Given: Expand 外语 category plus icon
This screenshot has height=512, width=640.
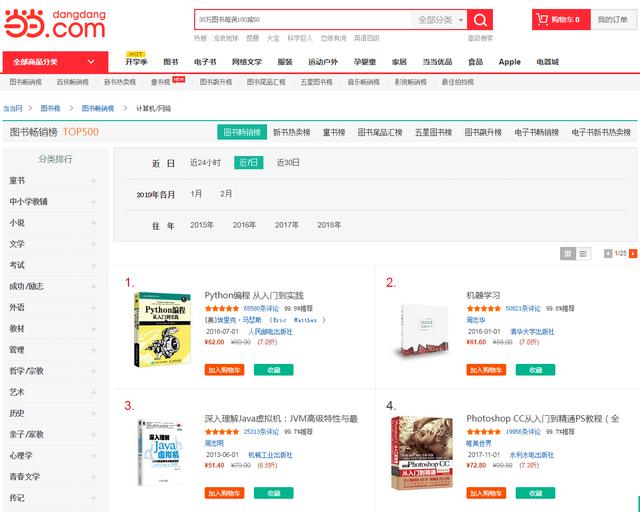Looking at the screenshot, I should (x=93, y=308).
